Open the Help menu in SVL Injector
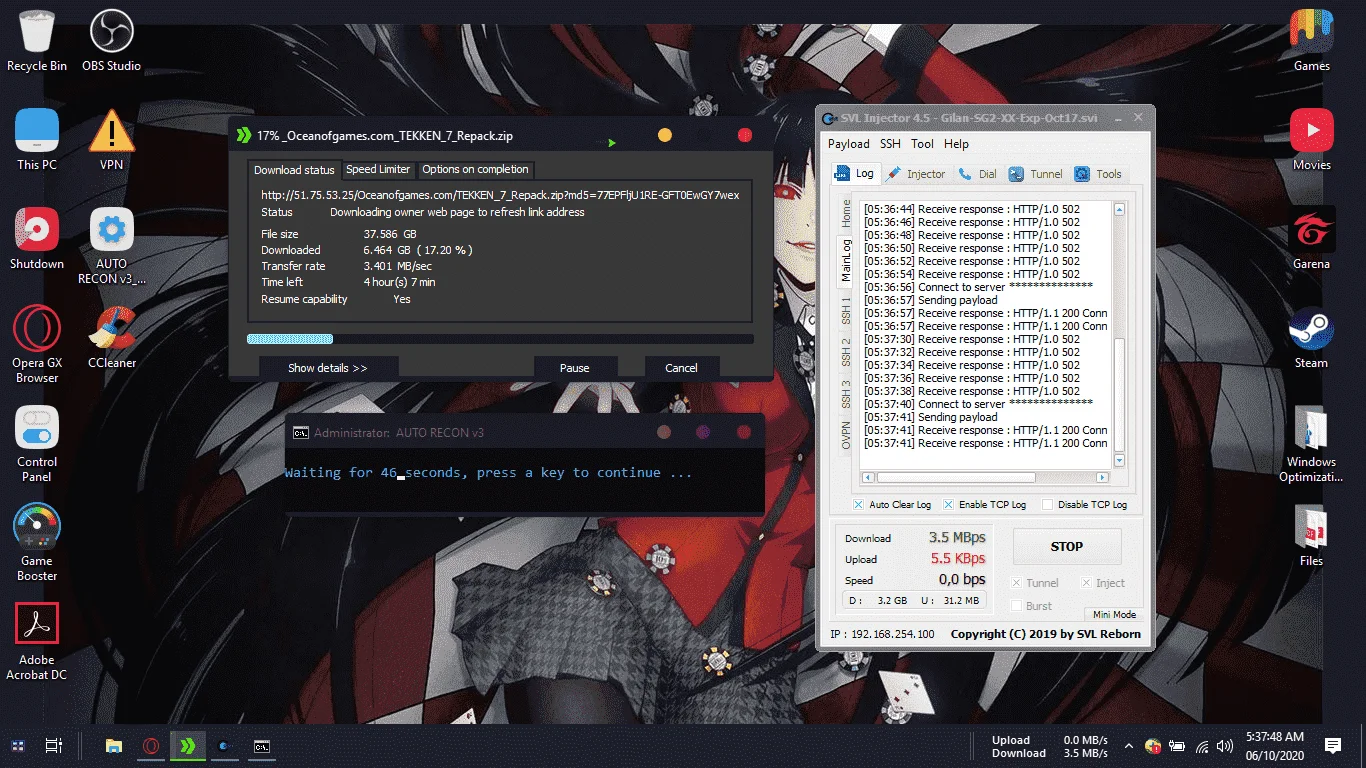 point(956,144)
